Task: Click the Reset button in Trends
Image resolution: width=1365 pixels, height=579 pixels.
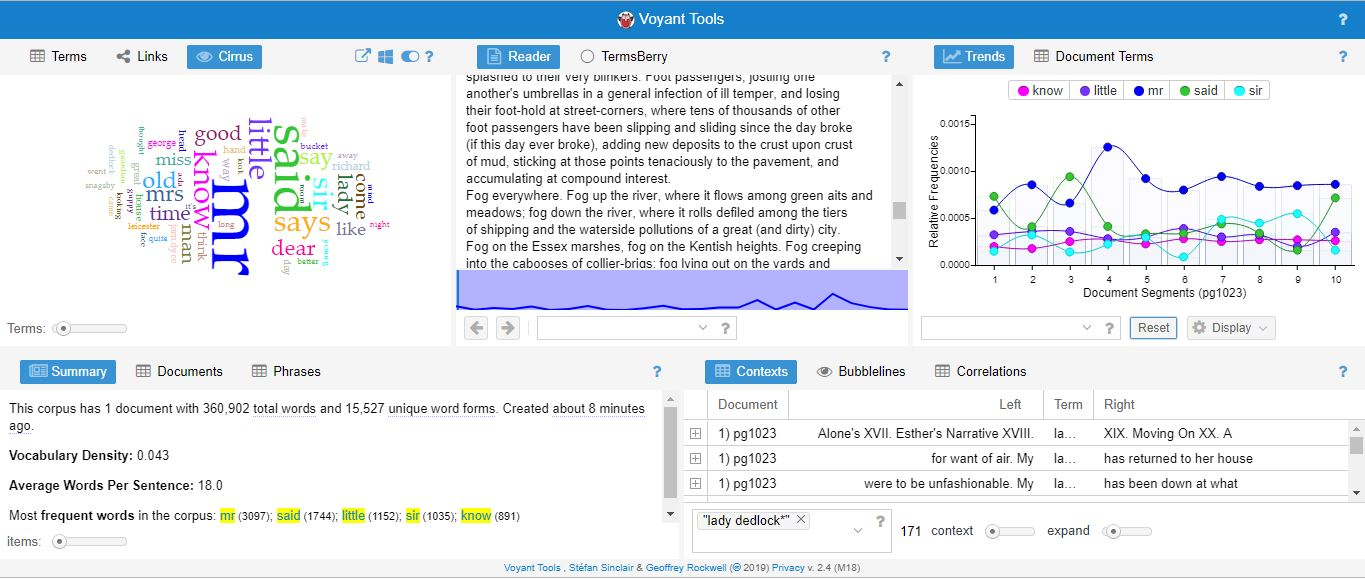Action: pyautogui.click(x=1153, y=328)
